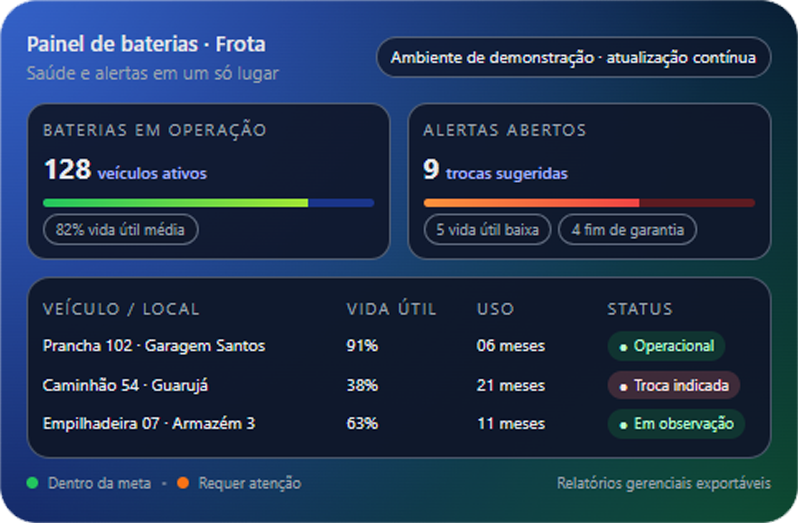Open the Prancha 102 · Garagem Santos row

tap(154, 346)
